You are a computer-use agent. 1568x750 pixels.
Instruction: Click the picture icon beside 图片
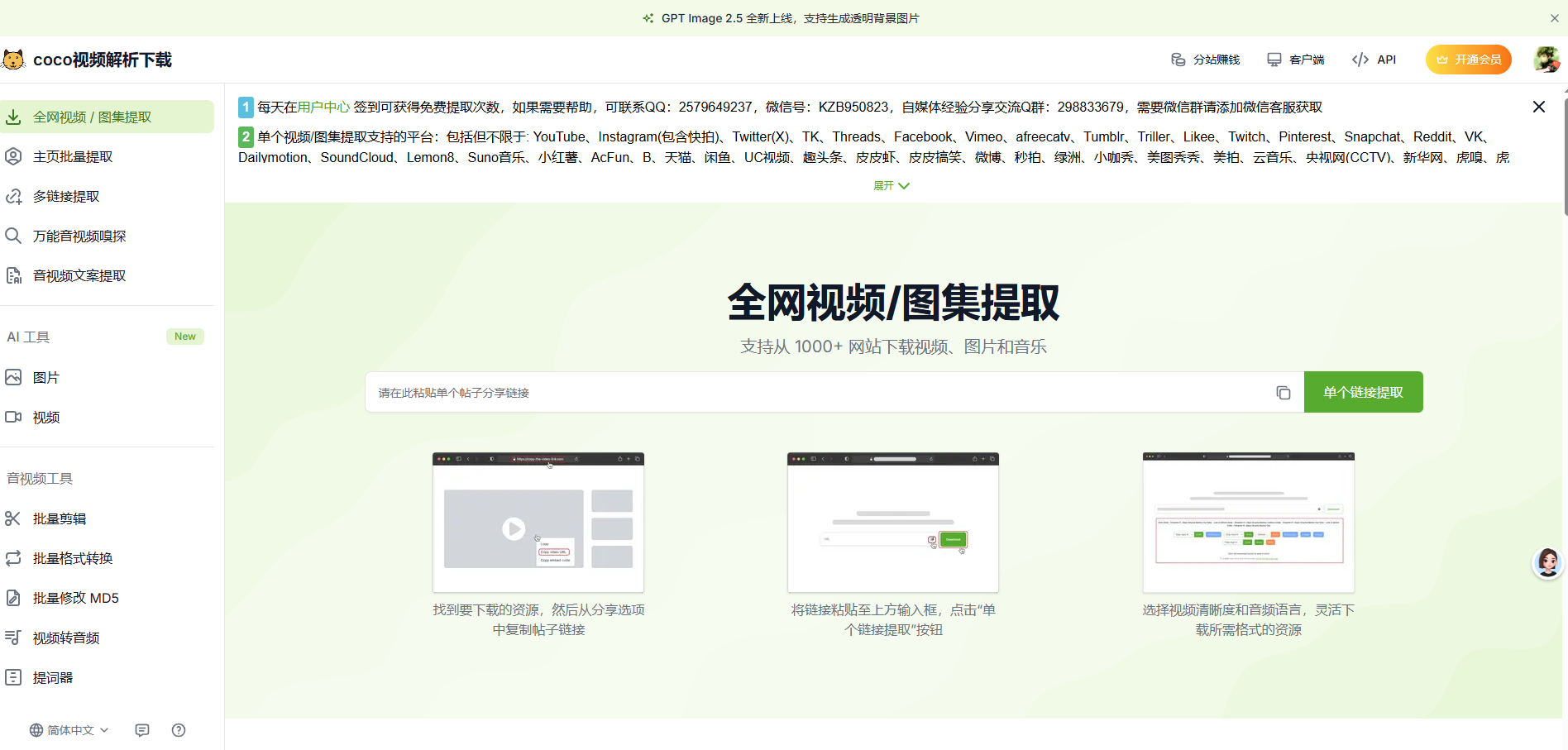pos(13,378)
